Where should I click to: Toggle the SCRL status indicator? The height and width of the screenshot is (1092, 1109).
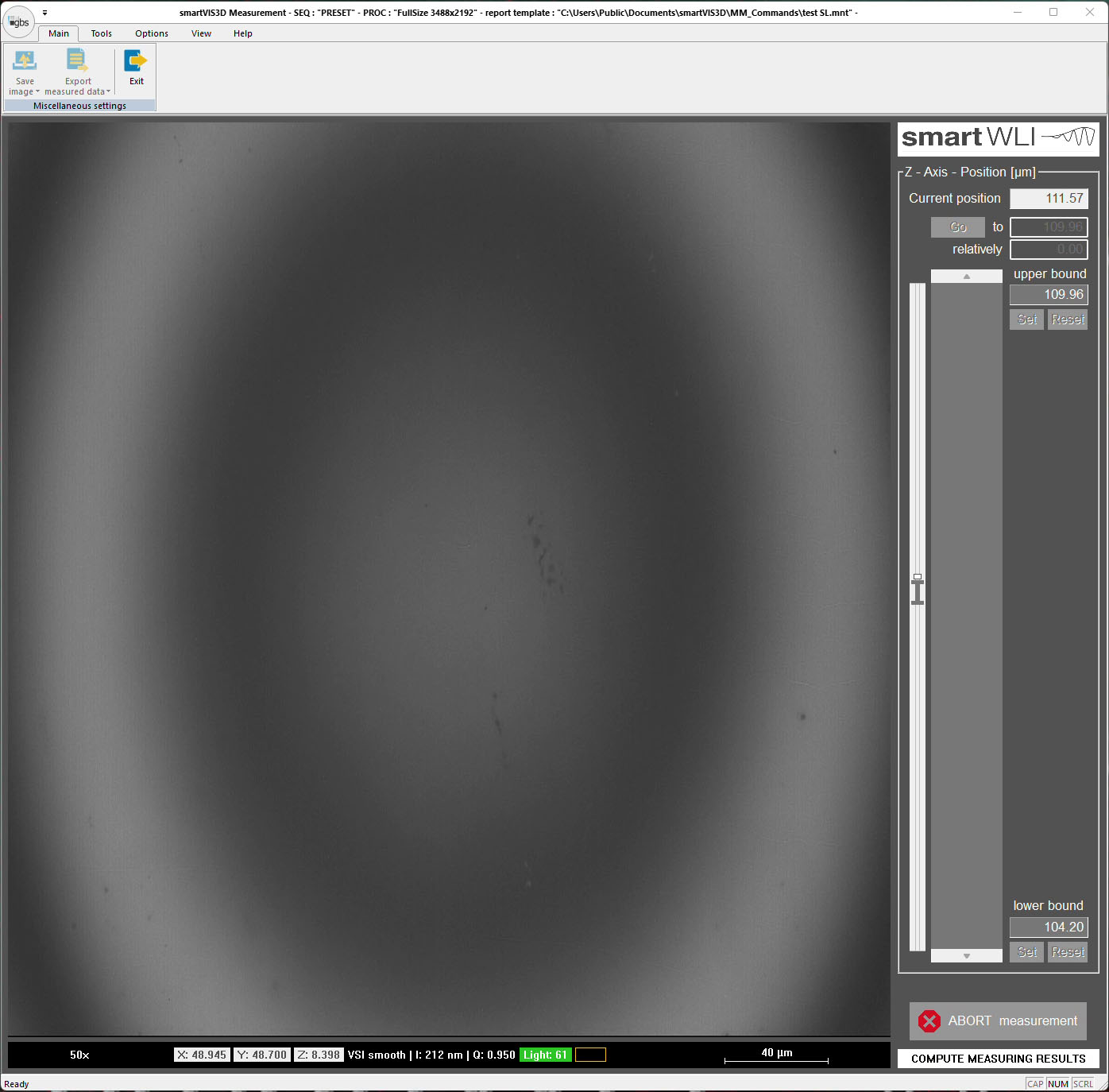point(1083,1083)
